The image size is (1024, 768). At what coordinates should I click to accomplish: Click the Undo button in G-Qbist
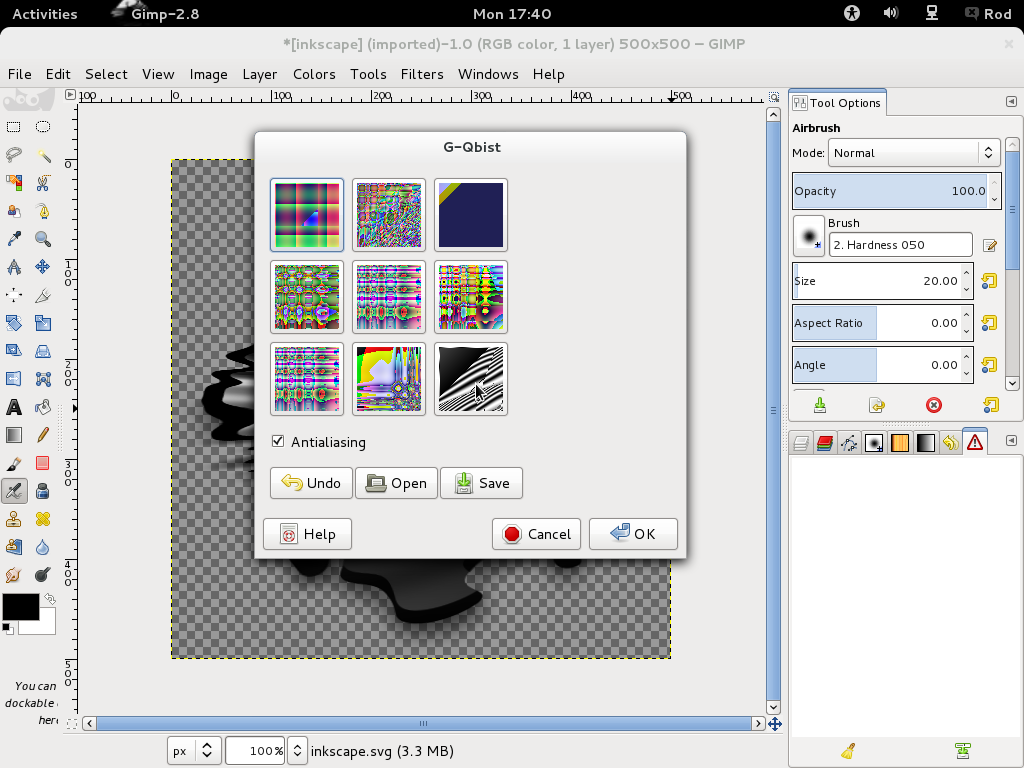(312, 483)
